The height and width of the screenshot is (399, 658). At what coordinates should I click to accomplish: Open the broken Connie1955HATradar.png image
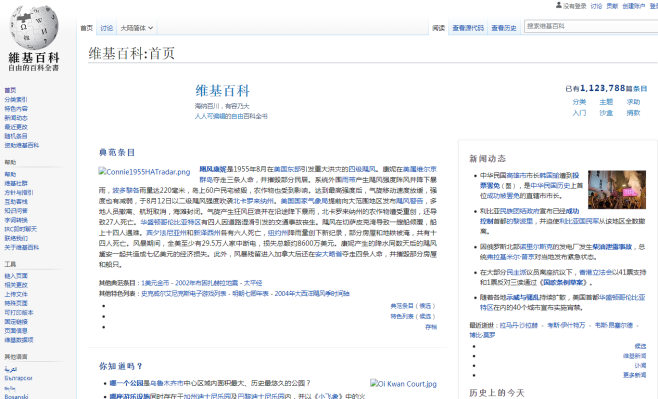tap(144, 172)
